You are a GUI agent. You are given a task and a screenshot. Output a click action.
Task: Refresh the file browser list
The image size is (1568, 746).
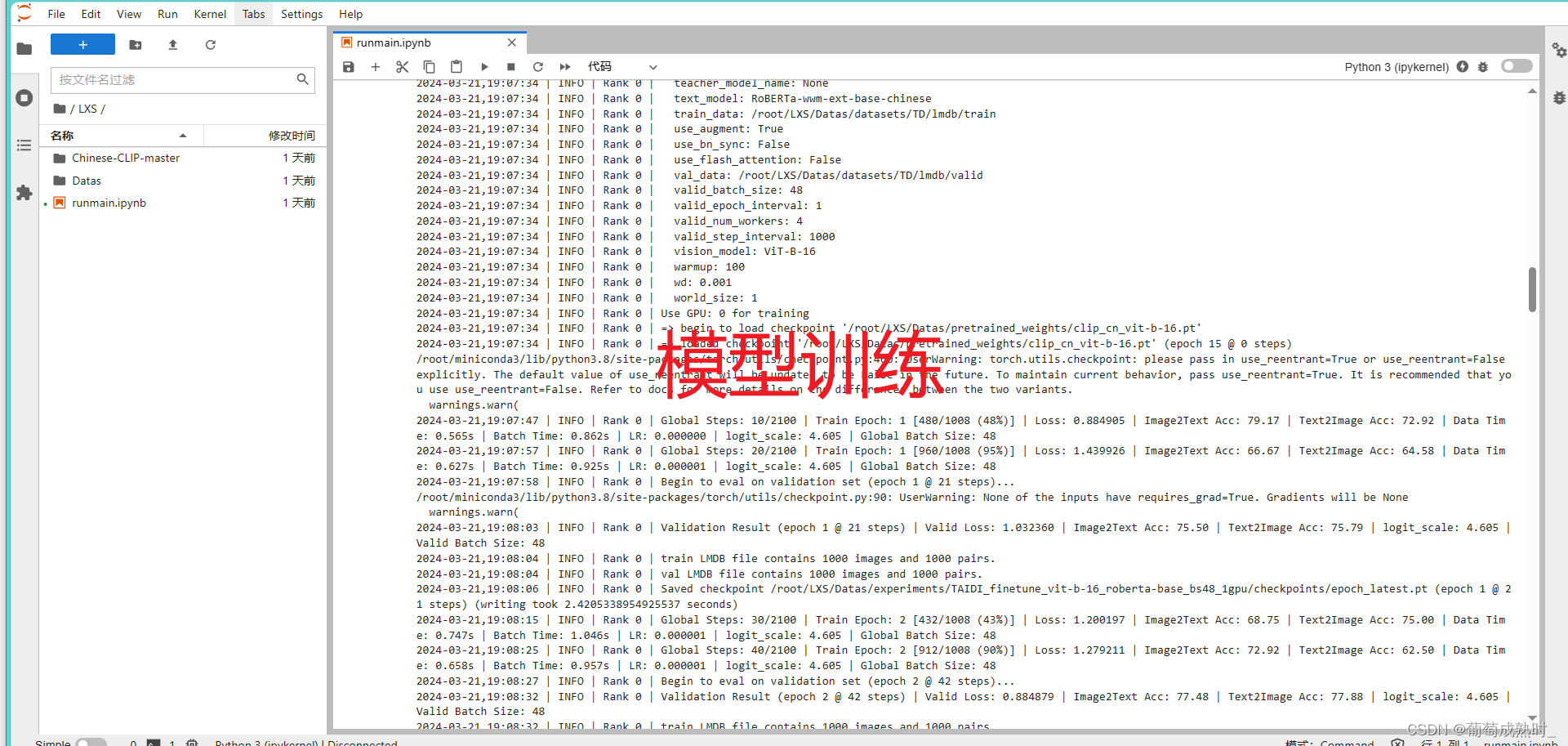(211, 45)
